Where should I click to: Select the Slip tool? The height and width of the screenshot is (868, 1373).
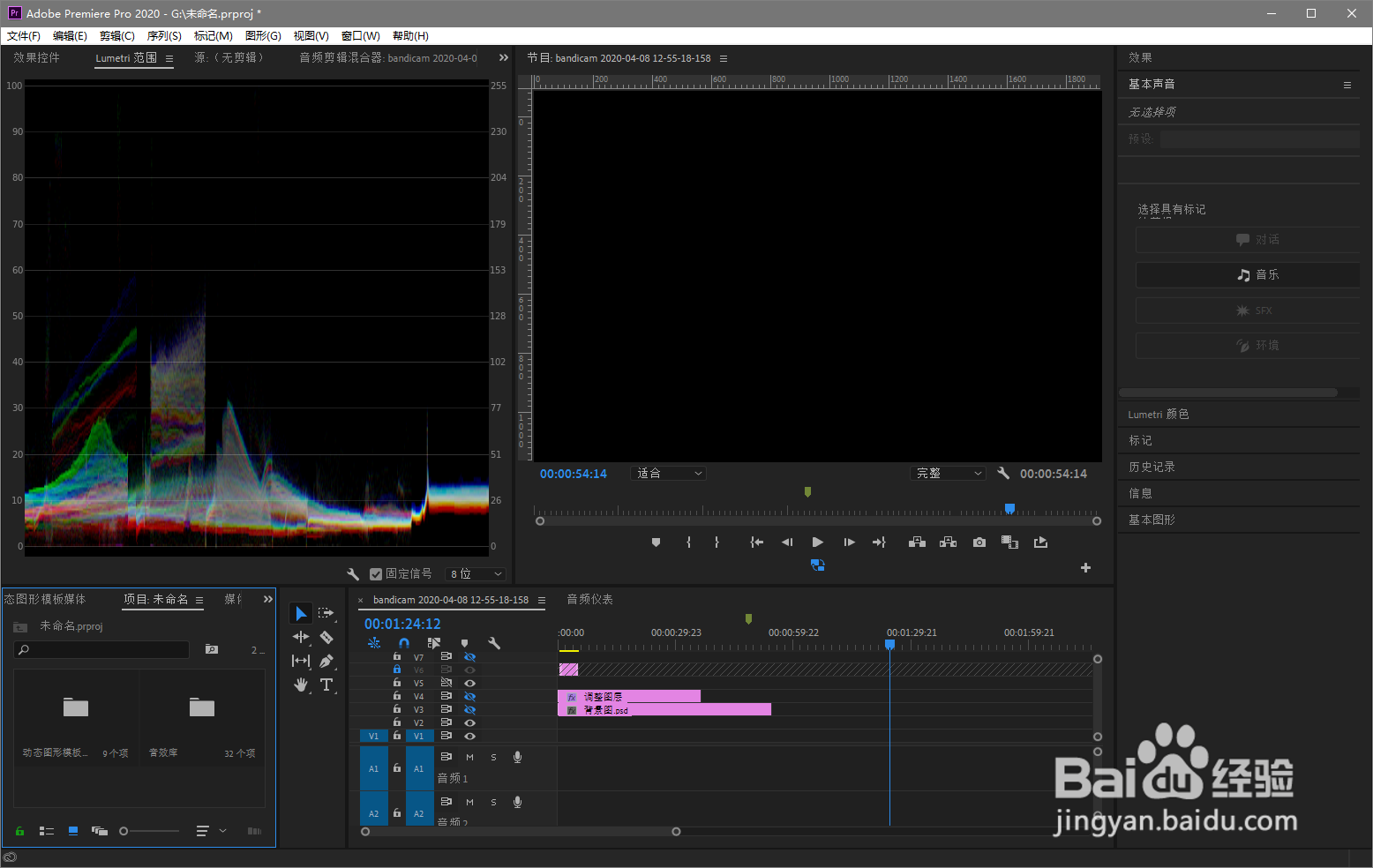[x=301, y=661]
